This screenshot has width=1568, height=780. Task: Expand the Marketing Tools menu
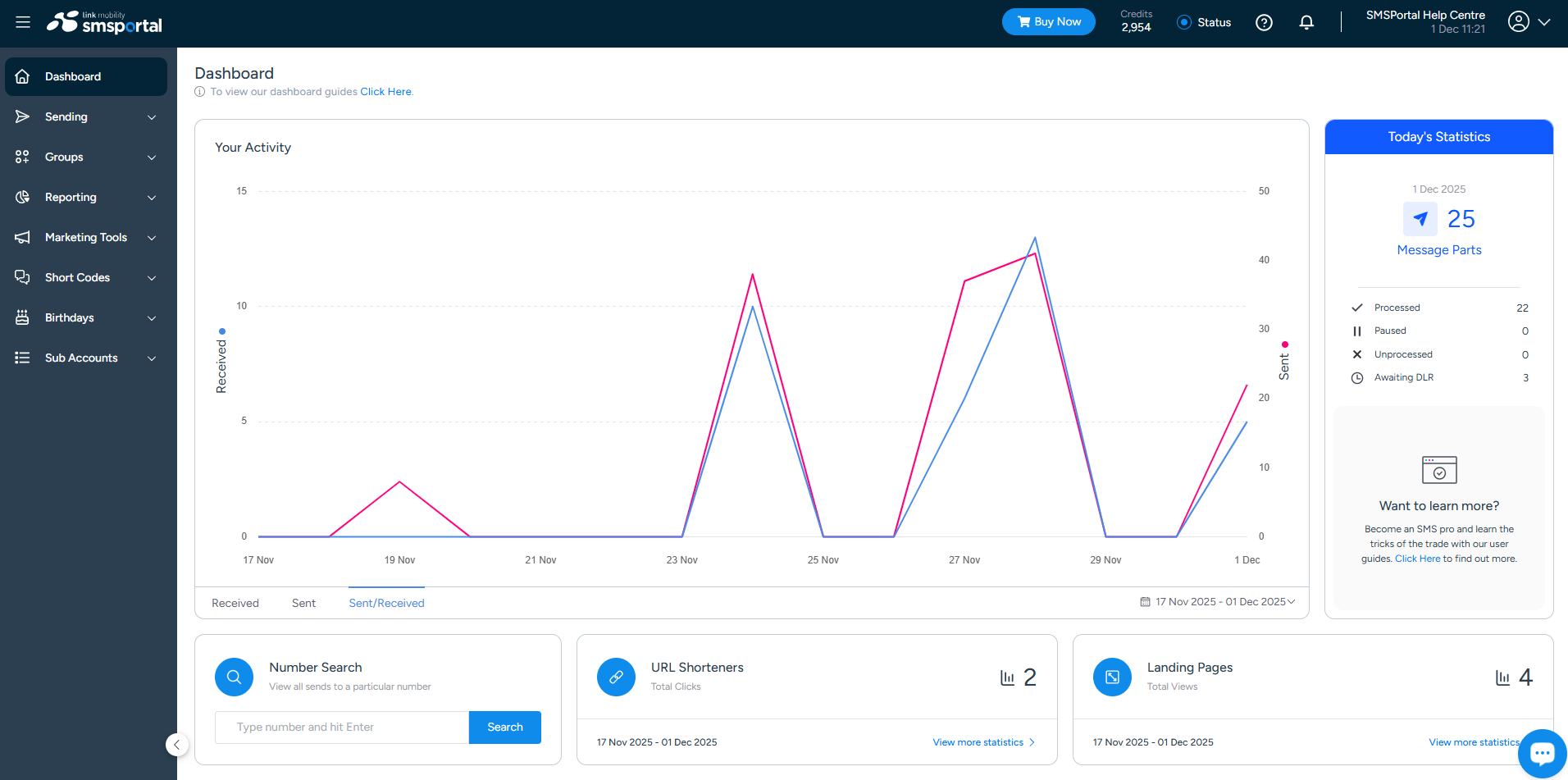coord(86,237)
